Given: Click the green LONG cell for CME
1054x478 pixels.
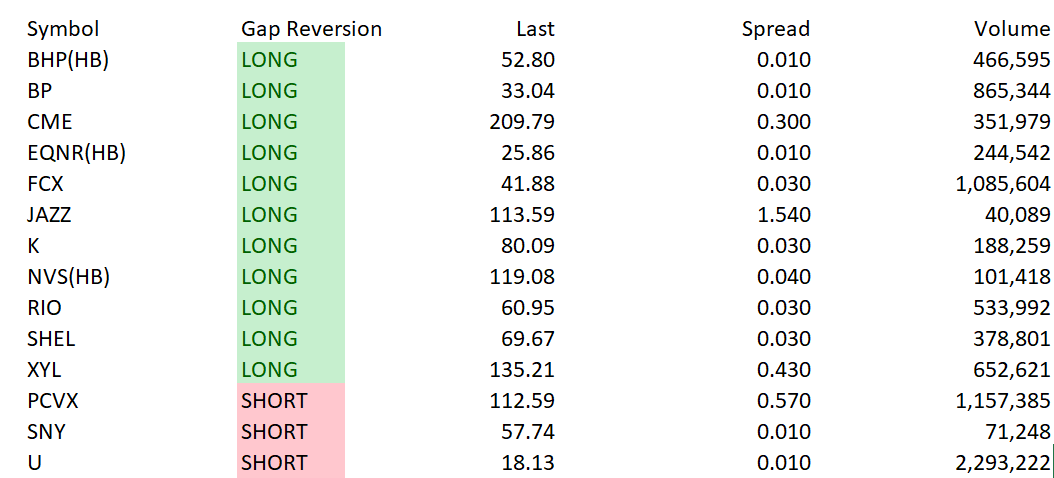Looking at the screenshot, I should click(290, 122).
